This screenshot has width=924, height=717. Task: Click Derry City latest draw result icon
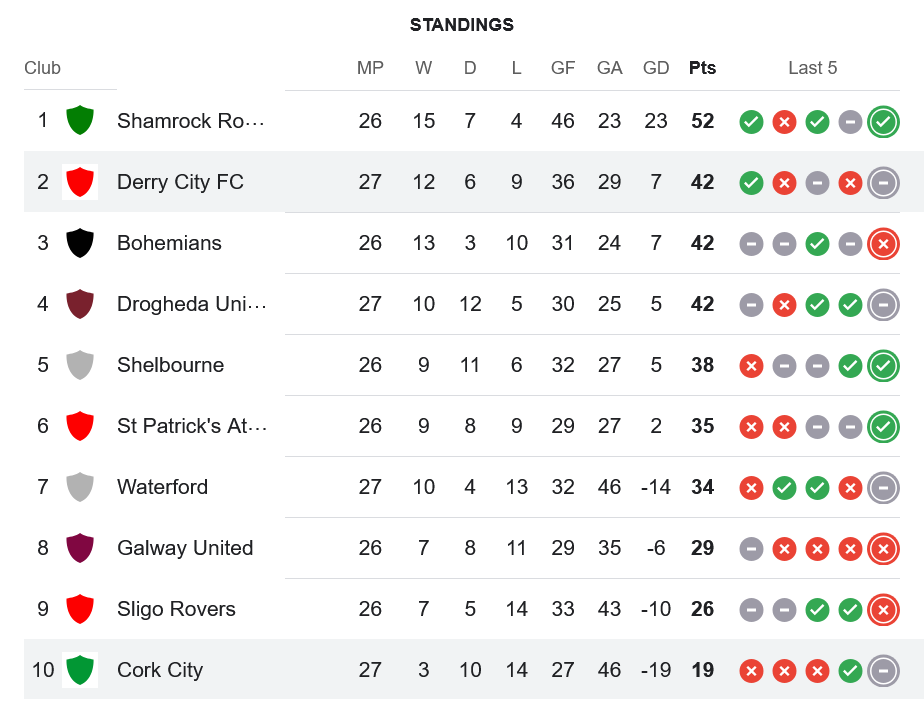point(882,183)
